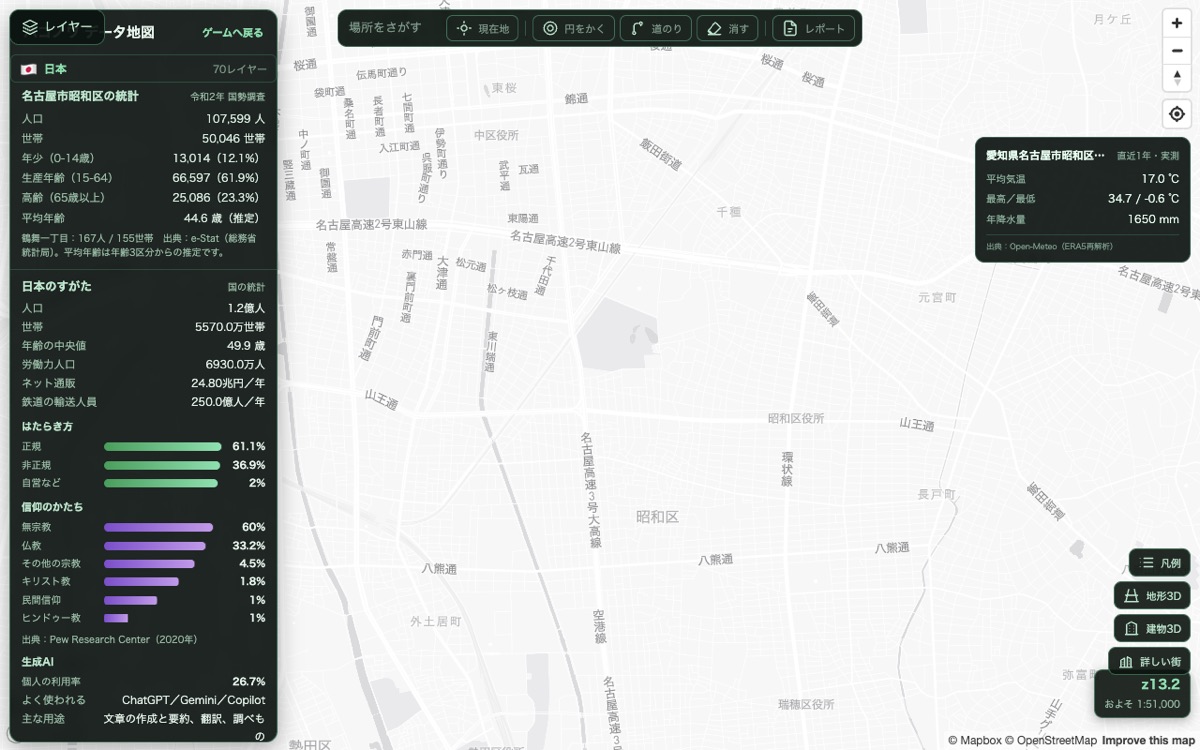Click the Improve this map link
This screenshot has width=1200, height=750.
[x=1148, y=740]
